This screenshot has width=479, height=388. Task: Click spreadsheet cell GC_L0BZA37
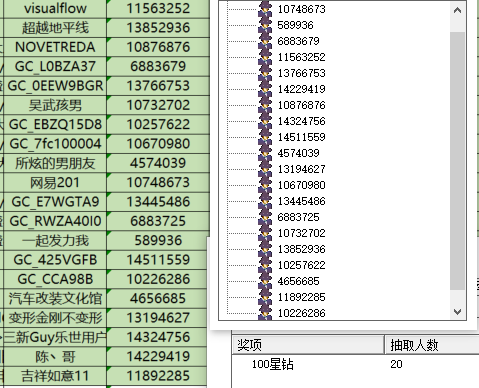tap(55, 66)
